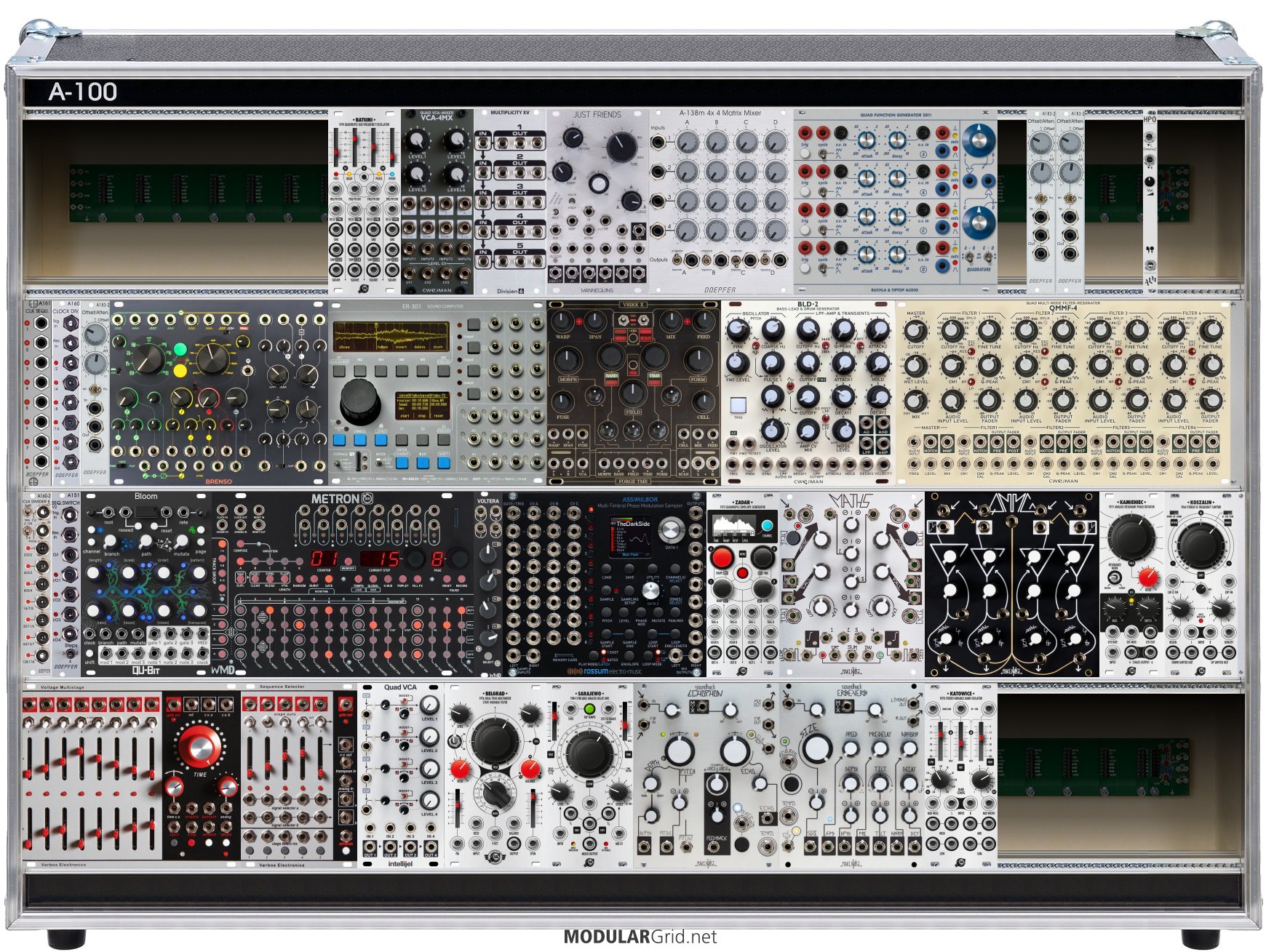Flip the A-B quadrature switch on 281t

pos(969,257)
